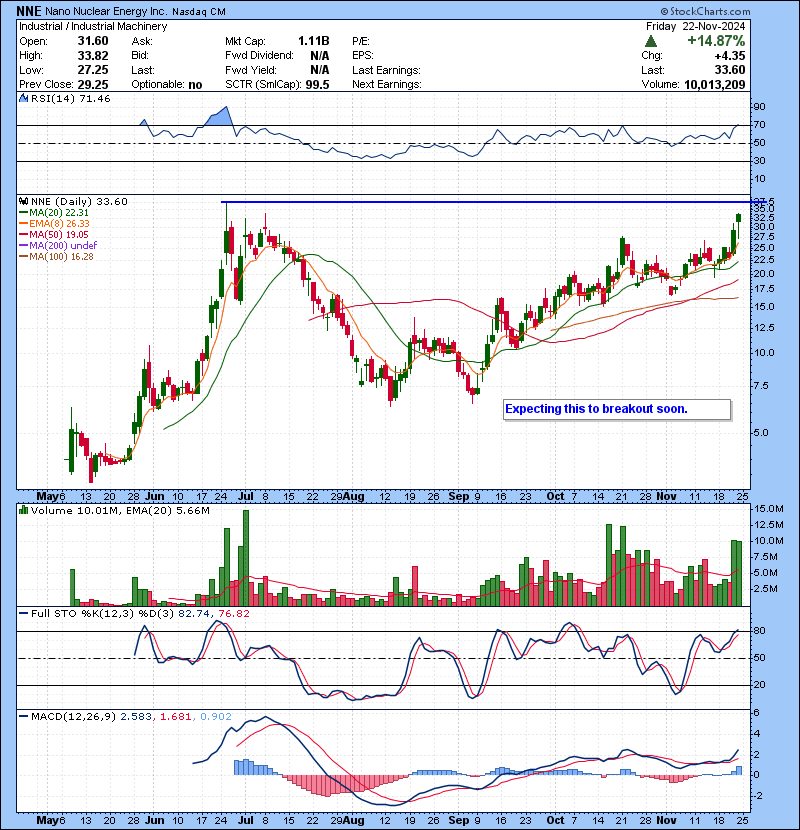800x830 pixels.
Task: Click the 15.0M volume axis label
Action: click(x=769, y=509)
